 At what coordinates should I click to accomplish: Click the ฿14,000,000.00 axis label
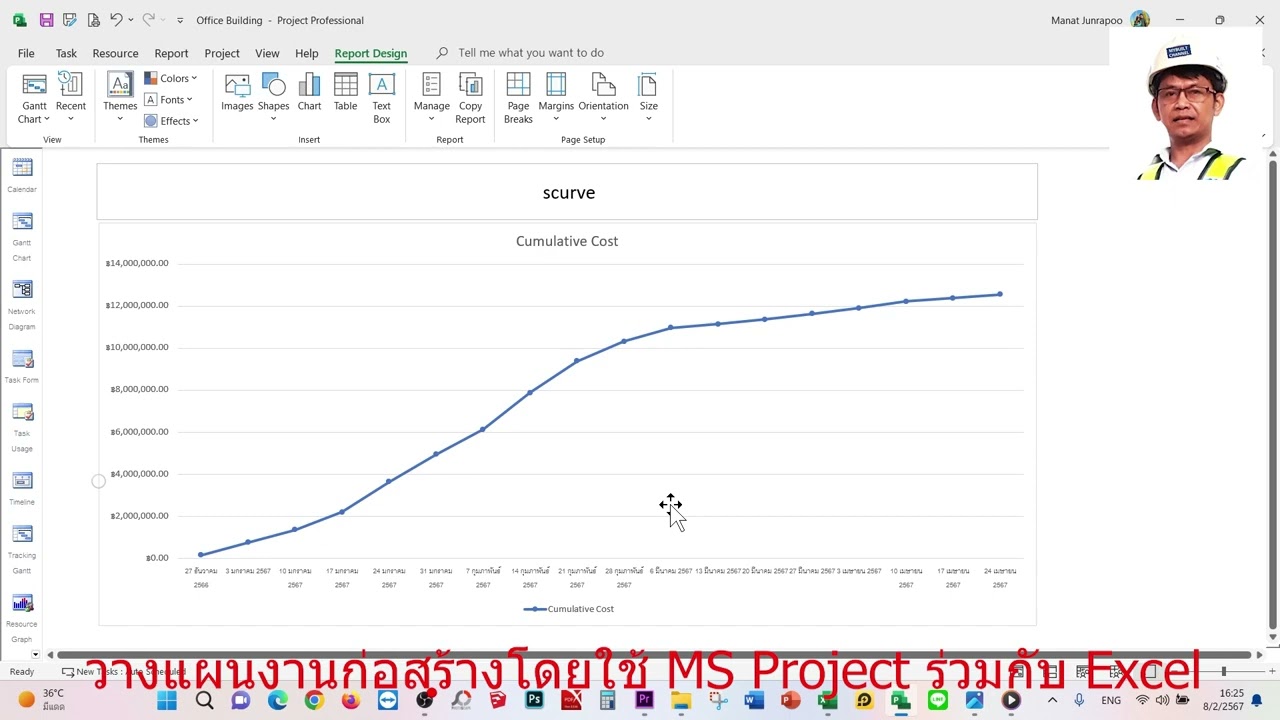tap(137, 263)
